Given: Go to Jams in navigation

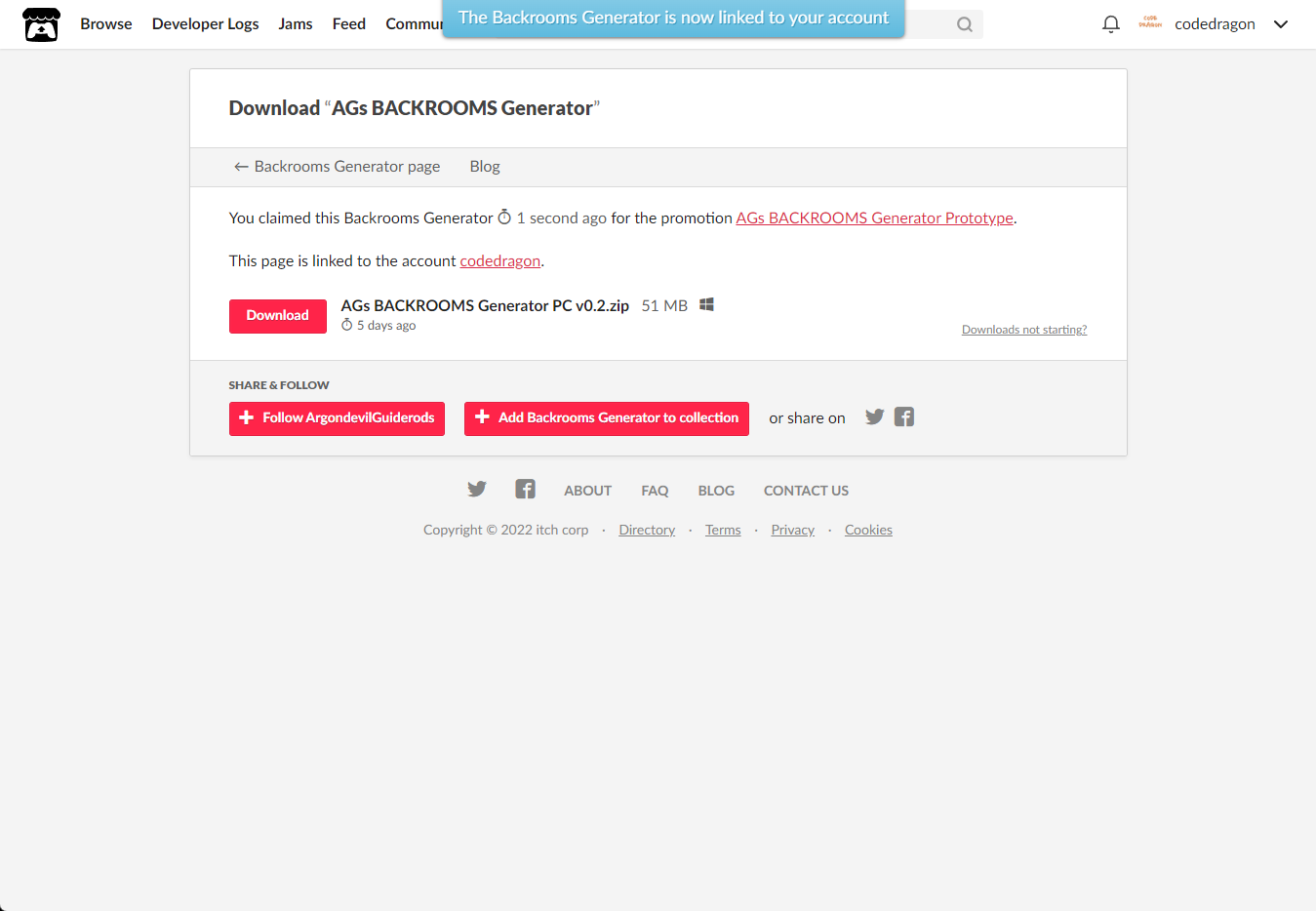Looking at the screenshot, I should click(296, 24).
